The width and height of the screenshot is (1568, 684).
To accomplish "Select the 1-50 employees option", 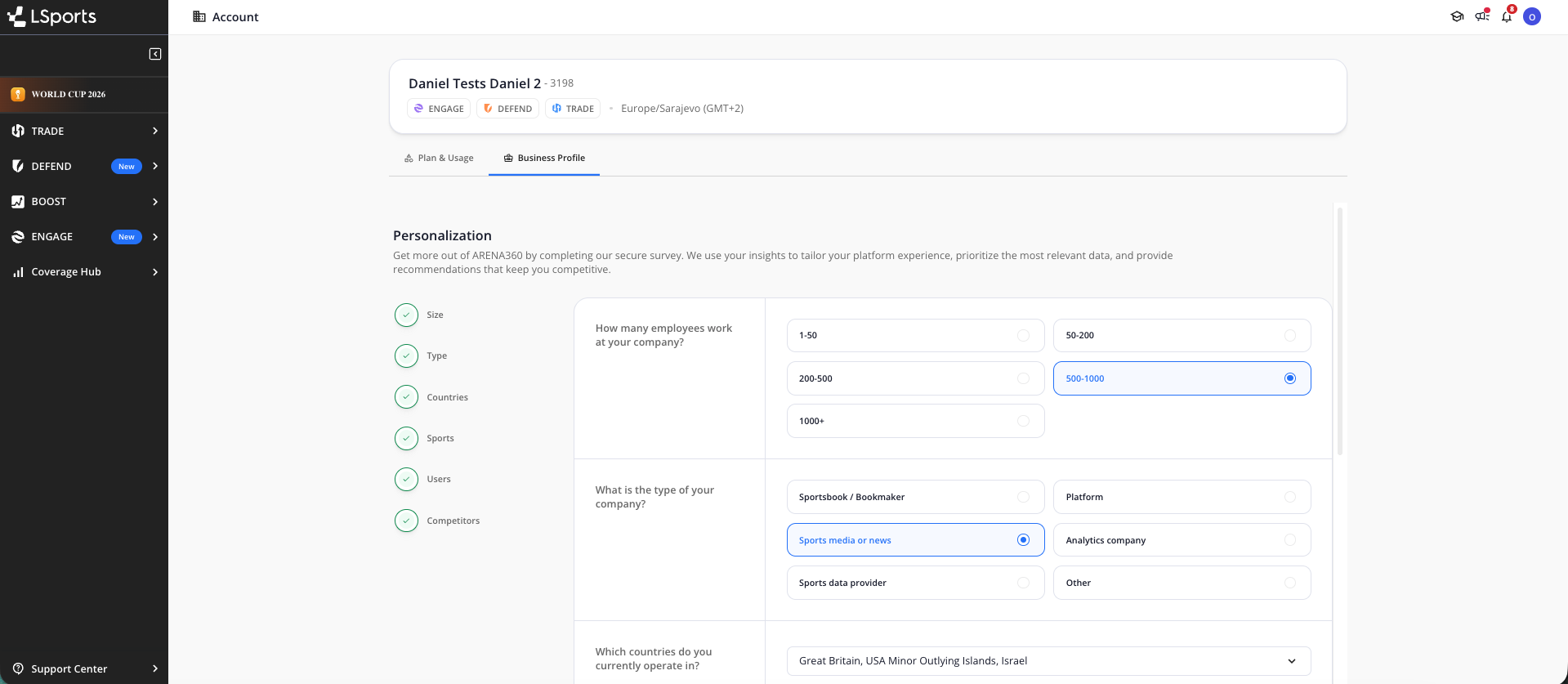I will tap(915, 335).
